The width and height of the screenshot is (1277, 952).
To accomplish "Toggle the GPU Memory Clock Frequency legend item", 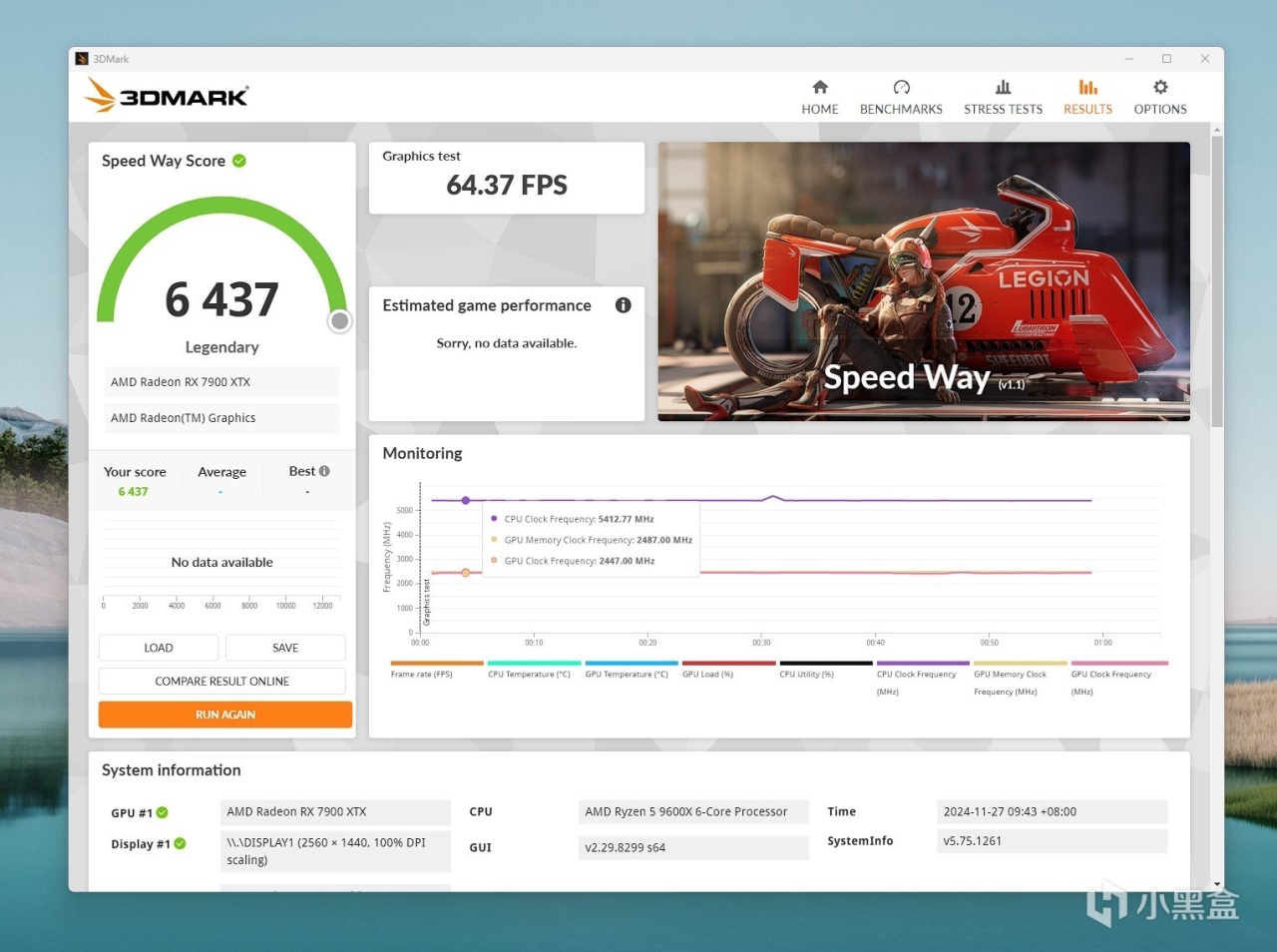I will [x=1021, y=679].
